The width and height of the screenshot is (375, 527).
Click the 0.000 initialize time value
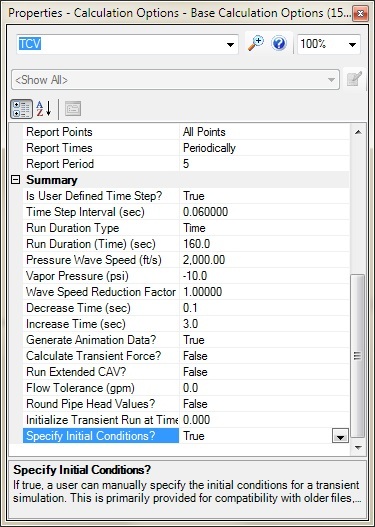197,420
